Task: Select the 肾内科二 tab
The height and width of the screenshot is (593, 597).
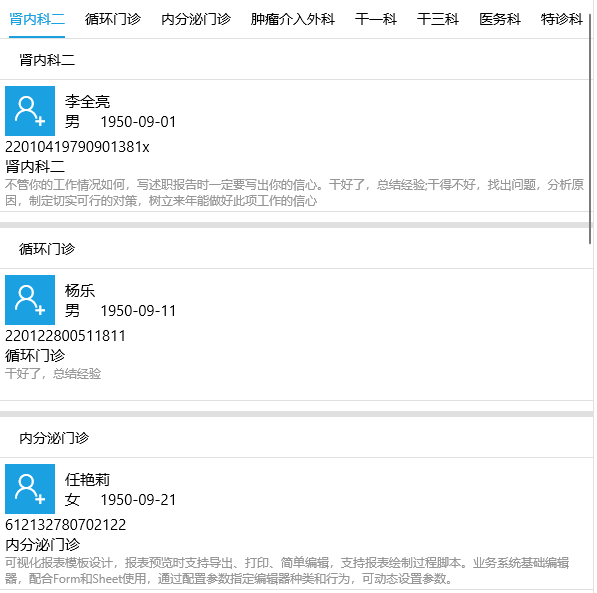Action: [x=37, y=19]
